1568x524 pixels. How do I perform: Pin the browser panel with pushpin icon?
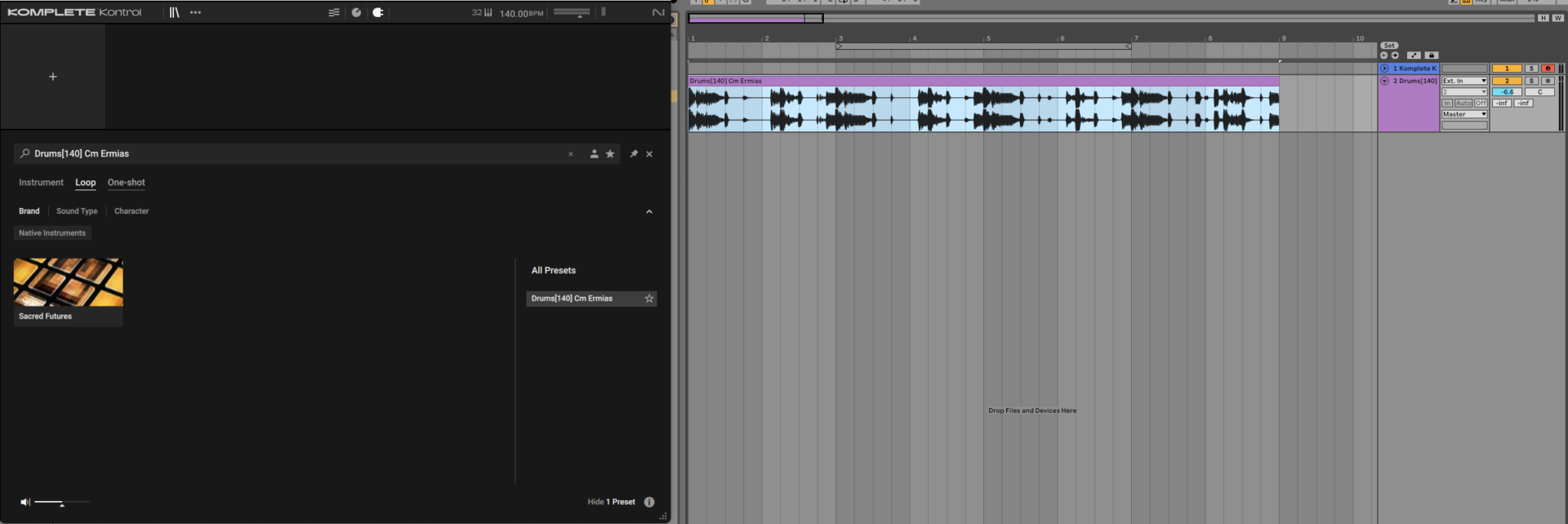(x=634, y=153)
